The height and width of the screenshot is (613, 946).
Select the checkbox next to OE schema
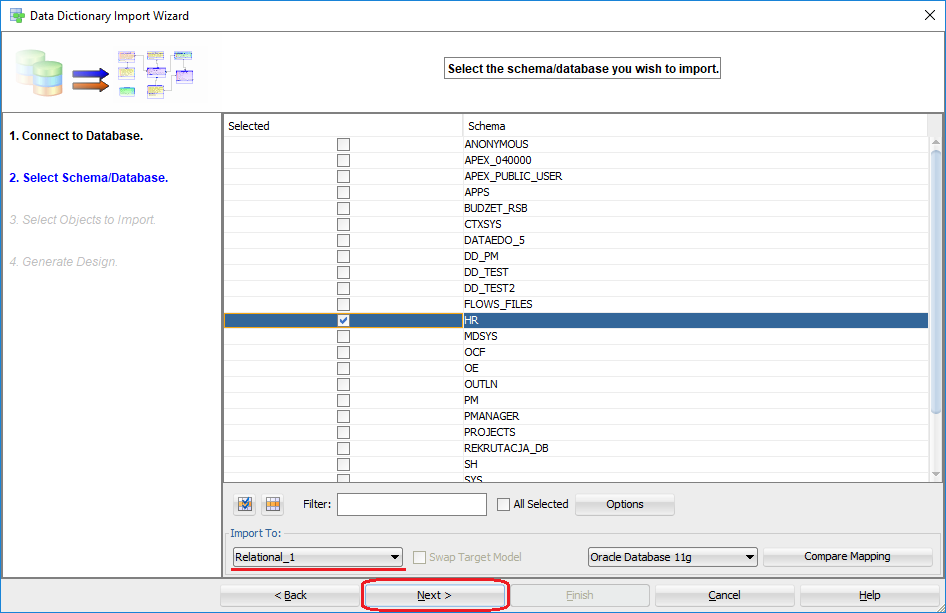(x=343, y=368)
